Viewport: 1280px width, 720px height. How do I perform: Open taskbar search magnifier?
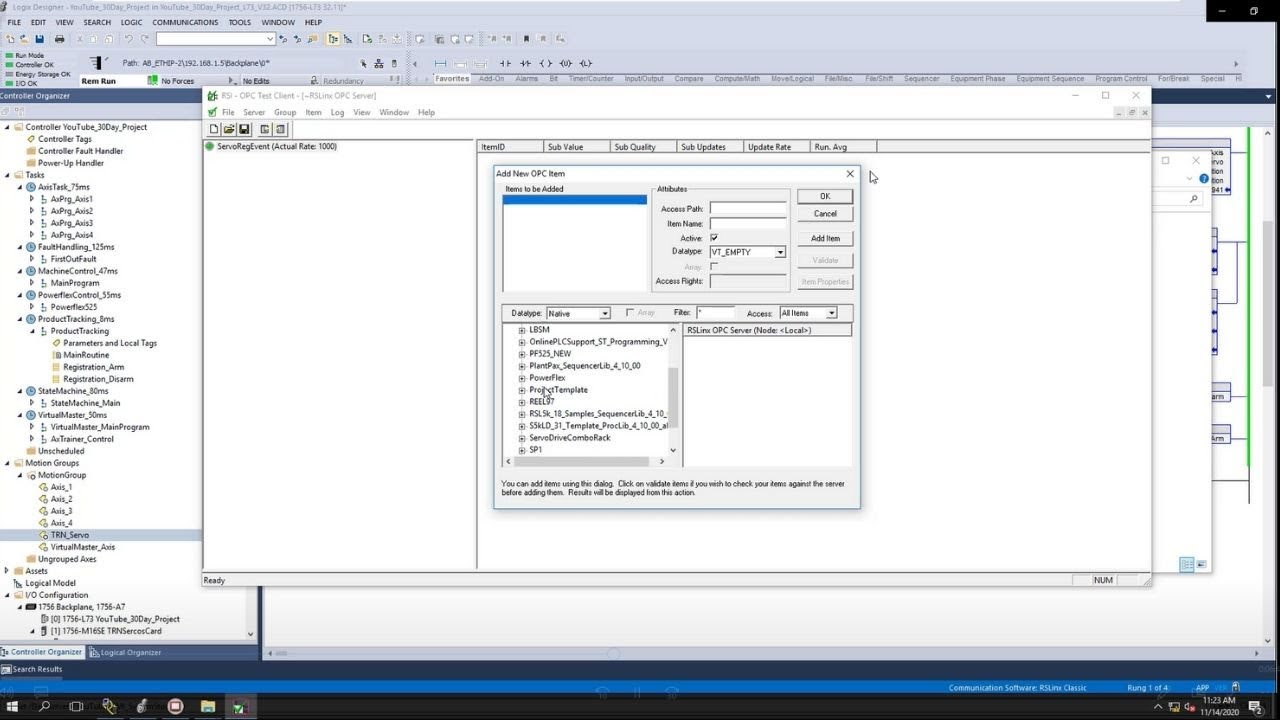click(44, 706)
